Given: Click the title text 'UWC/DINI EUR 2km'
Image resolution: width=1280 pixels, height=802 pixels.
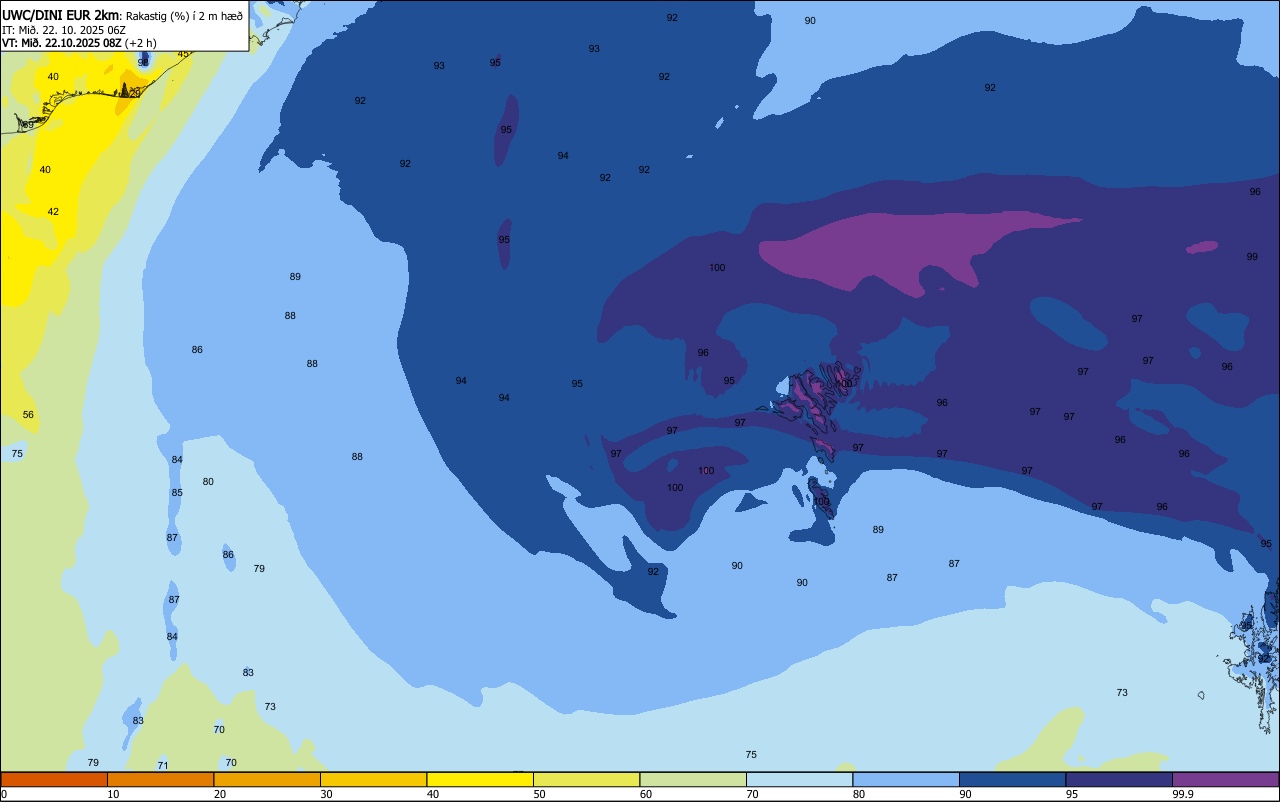Looking at the screenshot, I should pos(61,15).
